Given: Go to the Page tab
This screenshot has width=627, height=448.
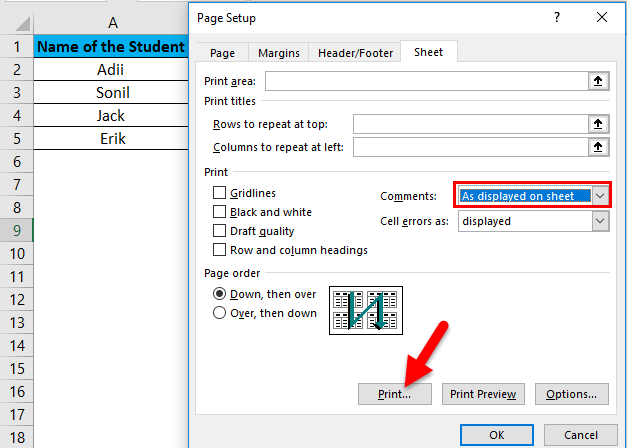Looking at the screenshot, I should [223, 53].
